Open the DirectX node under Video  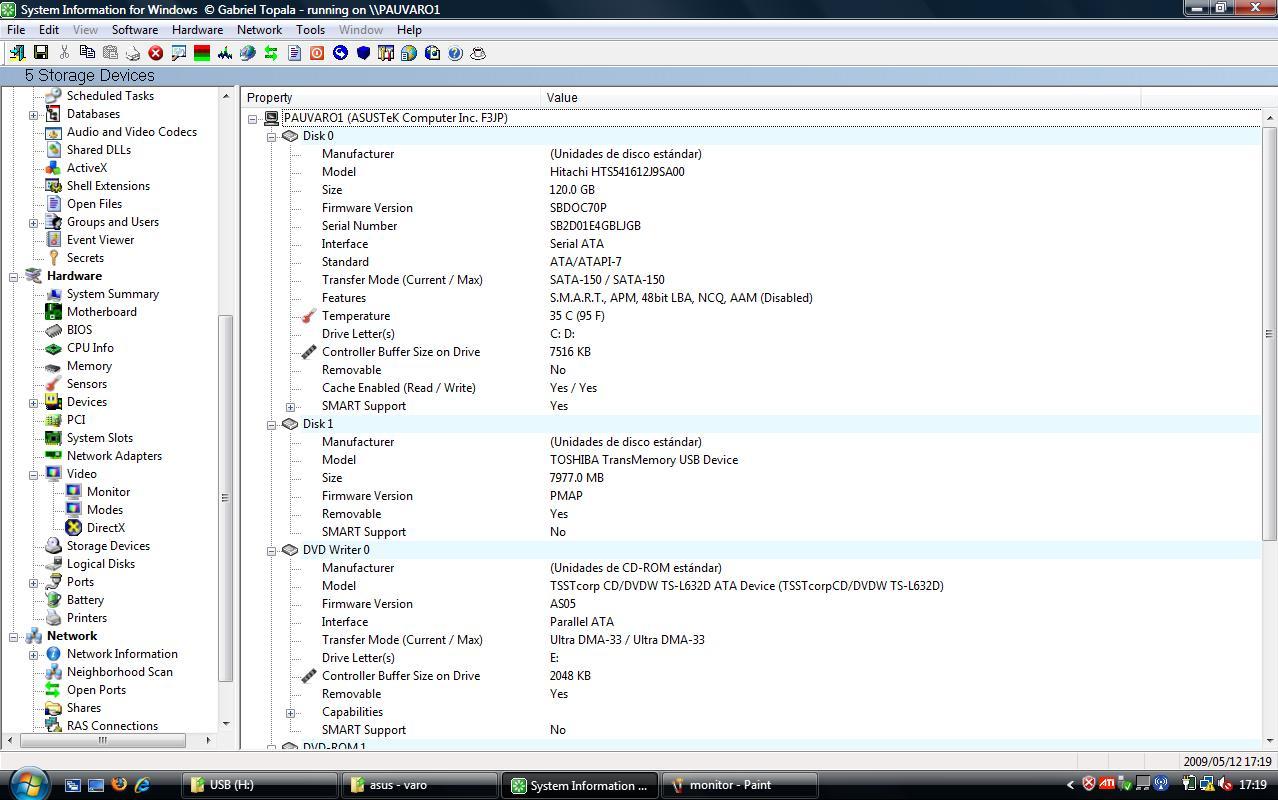[106, 528]
